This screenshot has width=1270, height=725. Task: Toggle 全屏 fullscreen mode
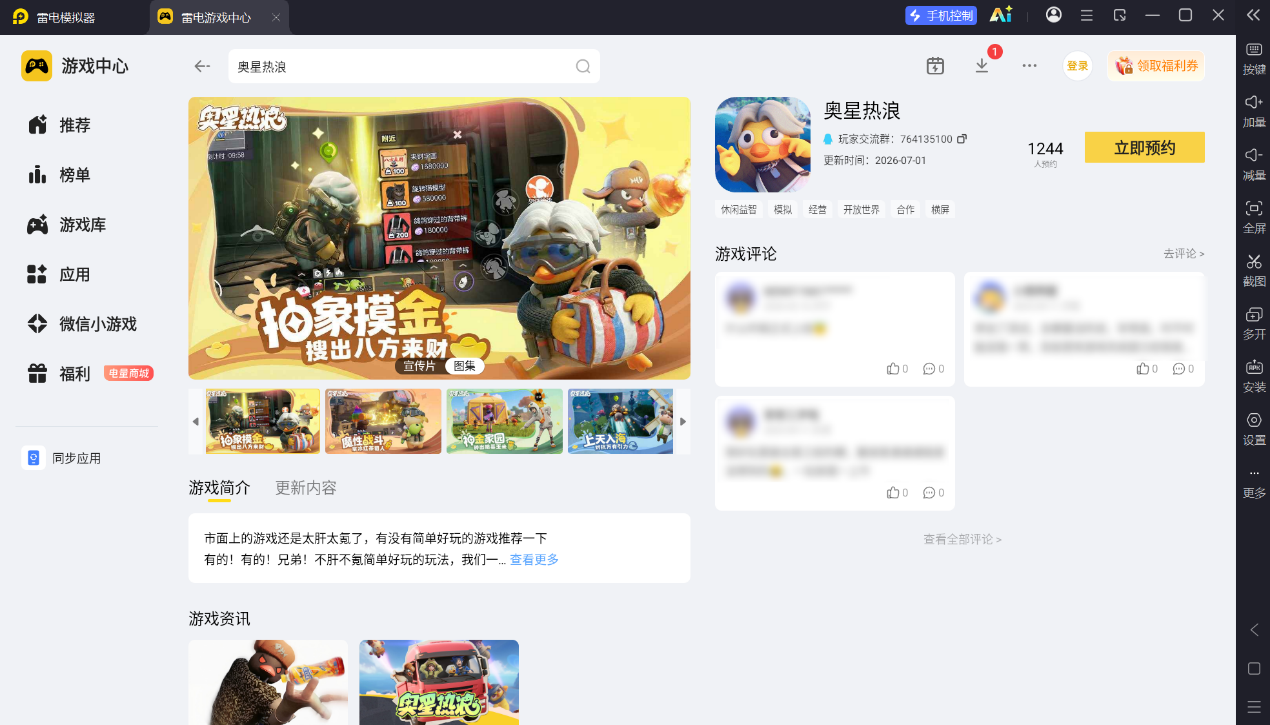[1254, 217]
